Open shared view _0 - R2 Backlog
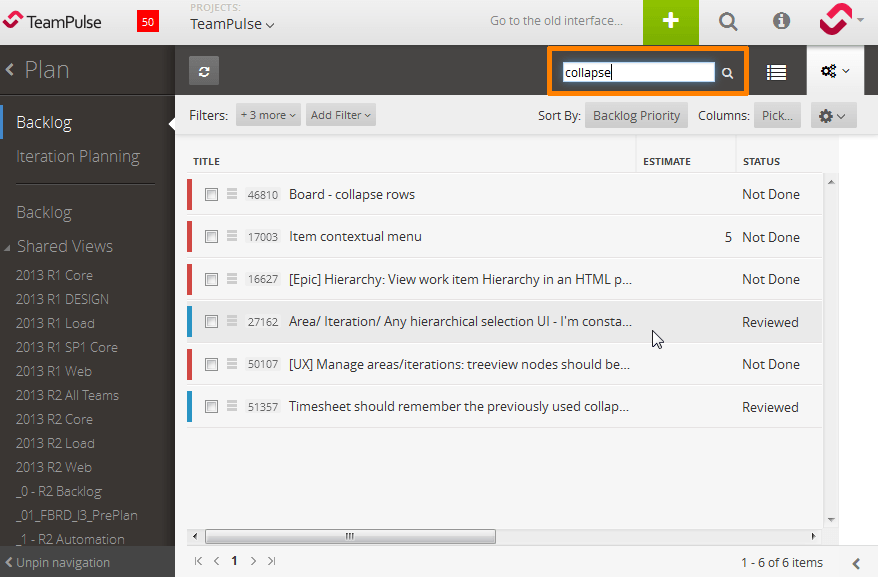The width and height of the screenshot is (878, 577). 59,491
